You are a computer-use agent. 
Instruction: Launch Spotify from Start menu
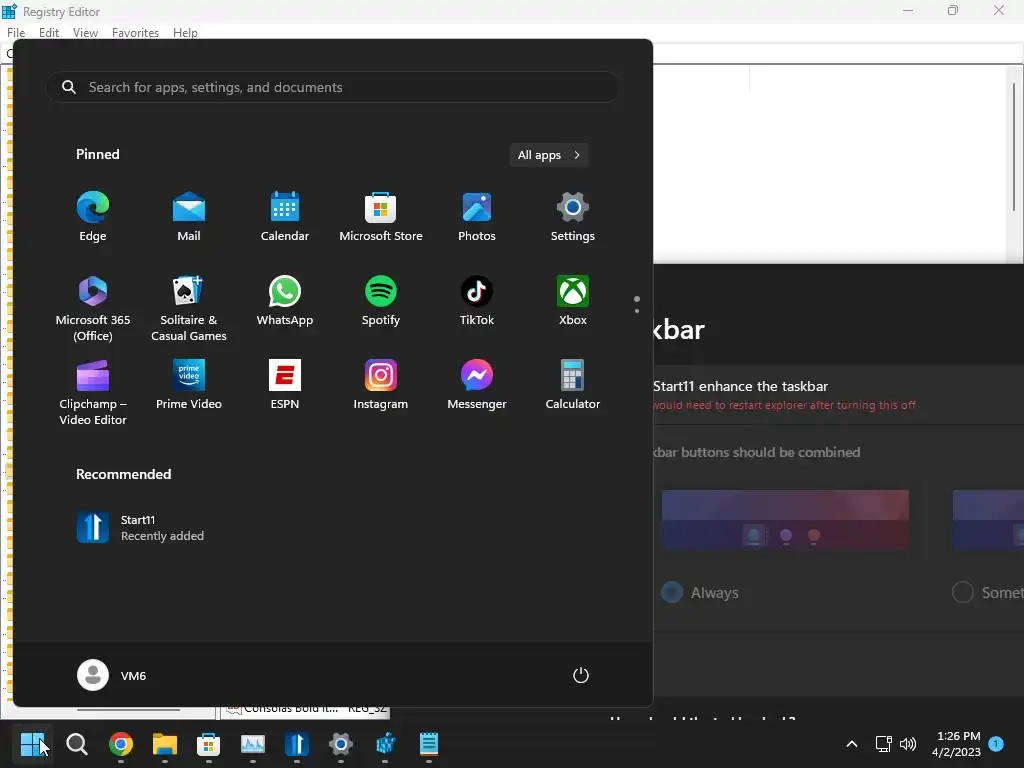[x=381, y=301]
